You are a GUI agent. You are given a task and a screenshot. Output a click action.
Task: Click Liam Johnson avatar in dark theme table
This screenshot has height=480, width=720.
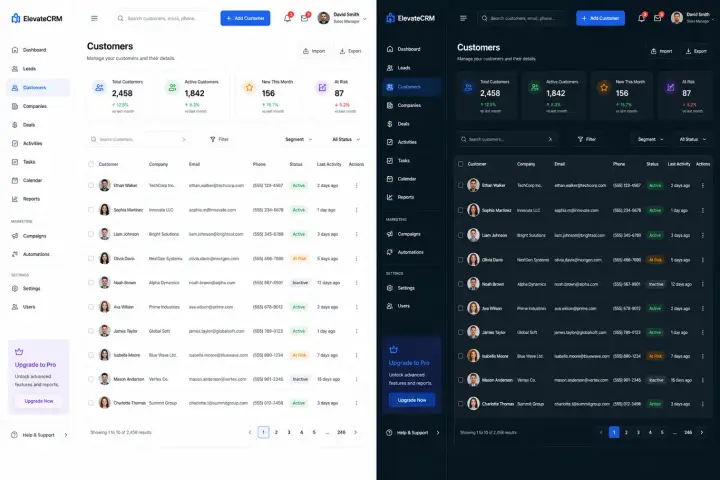point(473,235)
